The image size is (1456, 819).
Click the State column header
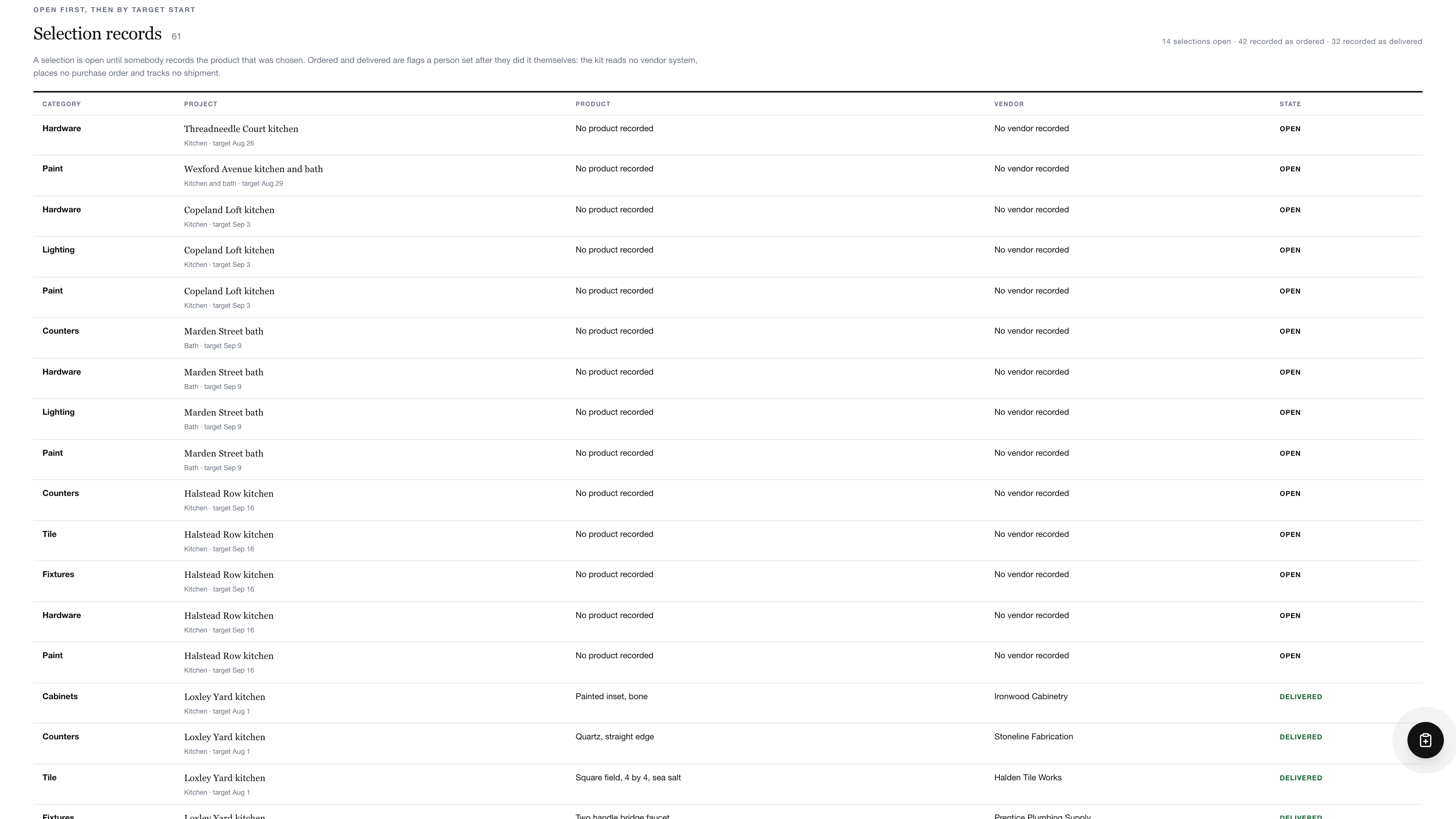[1290, 104]
